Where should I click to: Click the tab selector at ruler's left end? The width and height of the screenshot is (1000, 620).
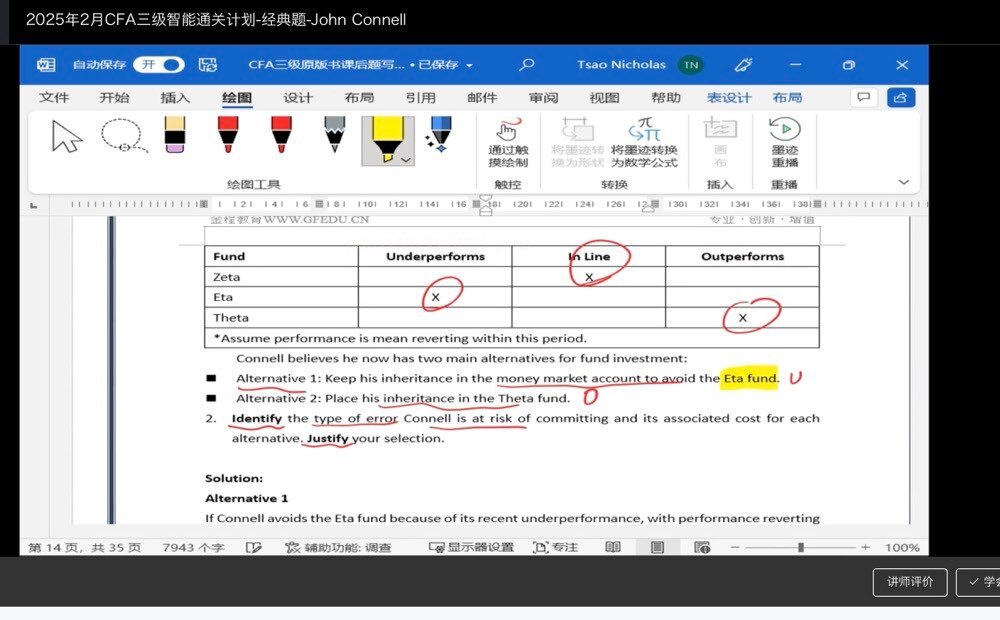coord(34,205)
